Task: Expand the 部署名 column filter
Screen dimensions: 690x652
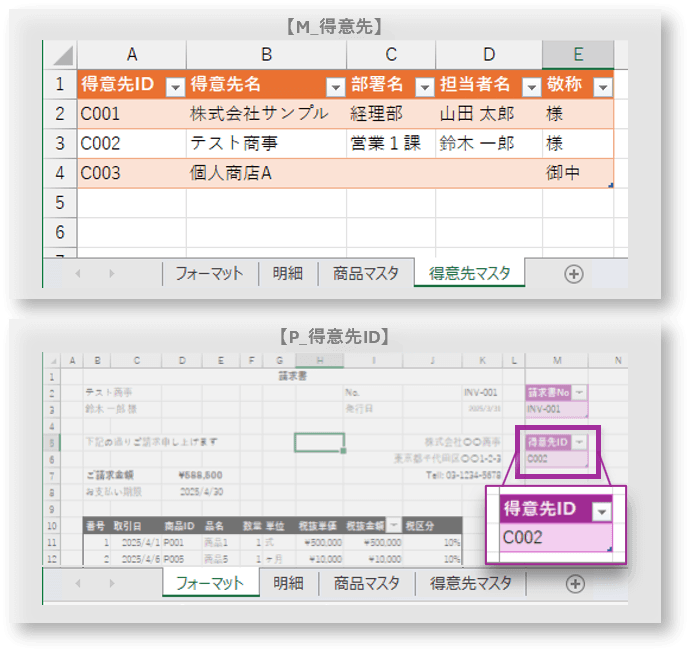Action: pyautogui.click(x=423, y=87)
